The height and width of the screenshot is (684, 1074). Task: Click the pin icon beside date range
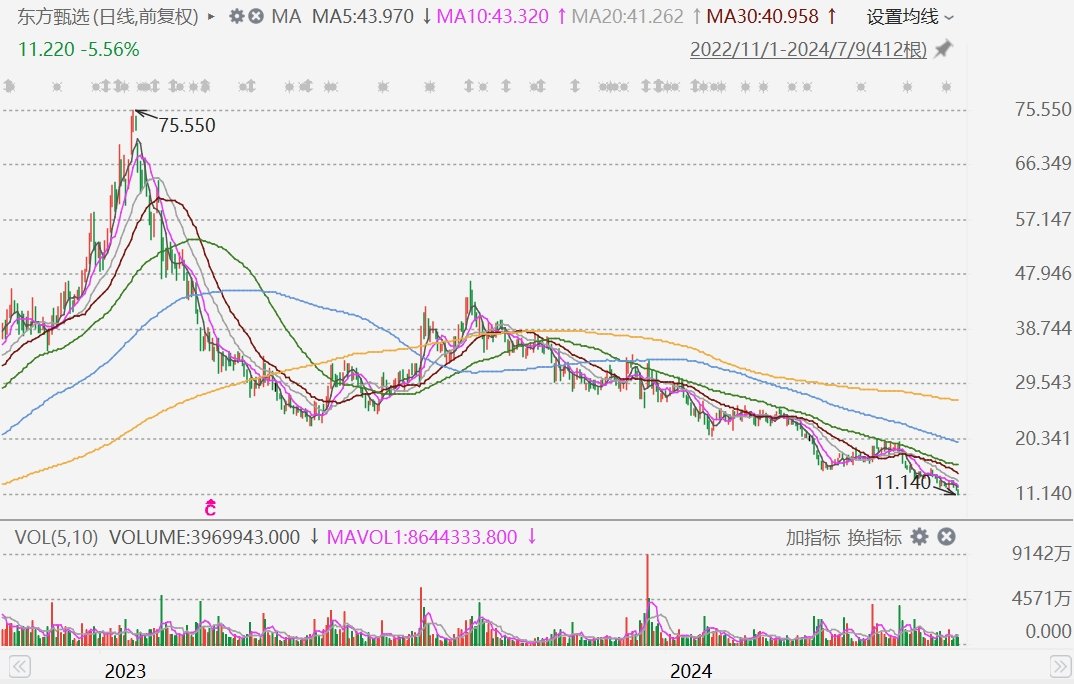[943, 49]
